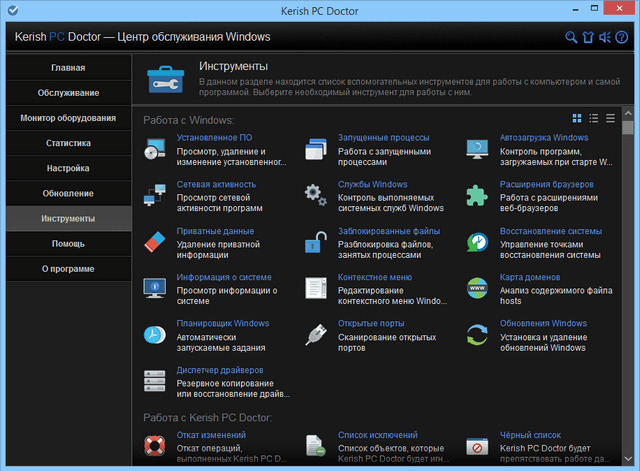This screenshot has height=471, width=640.
Task: Click the Открытые порты plug icon
Action: pos(316,335)
